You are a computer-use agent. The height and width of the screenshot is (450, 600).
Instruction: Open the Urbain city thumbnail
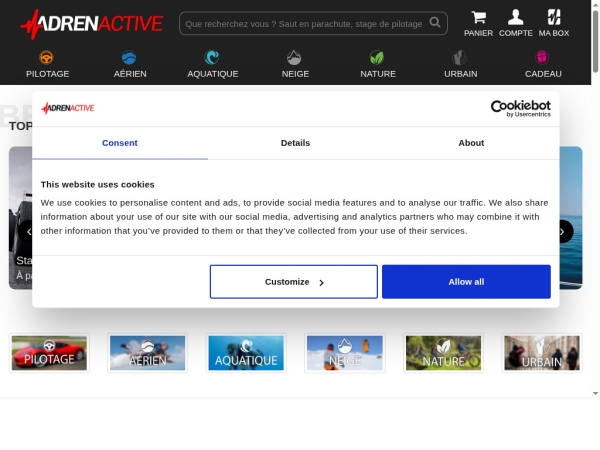(x=542, y=353)
